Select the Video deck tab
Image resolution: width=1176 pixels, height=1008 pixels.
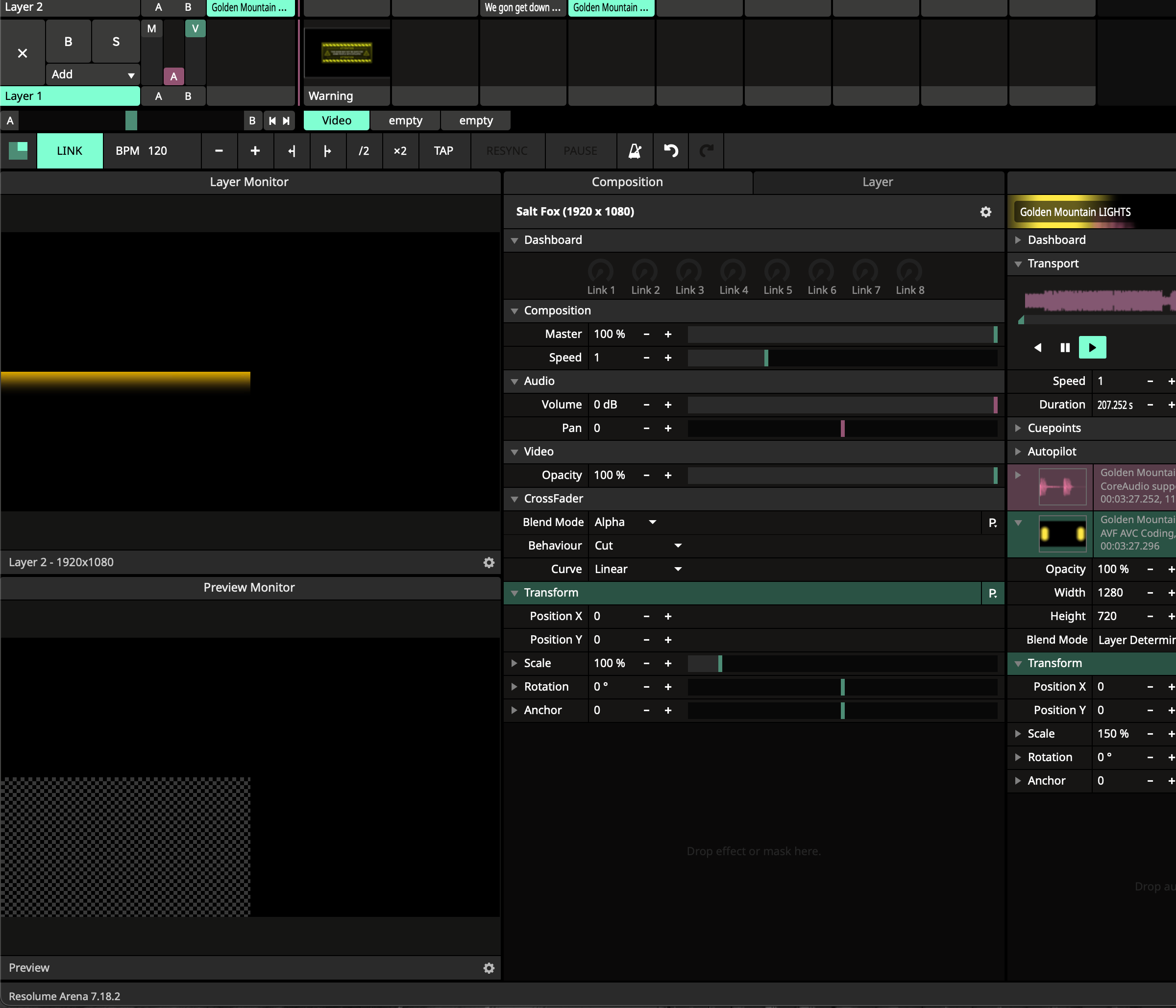click(336, 120)
